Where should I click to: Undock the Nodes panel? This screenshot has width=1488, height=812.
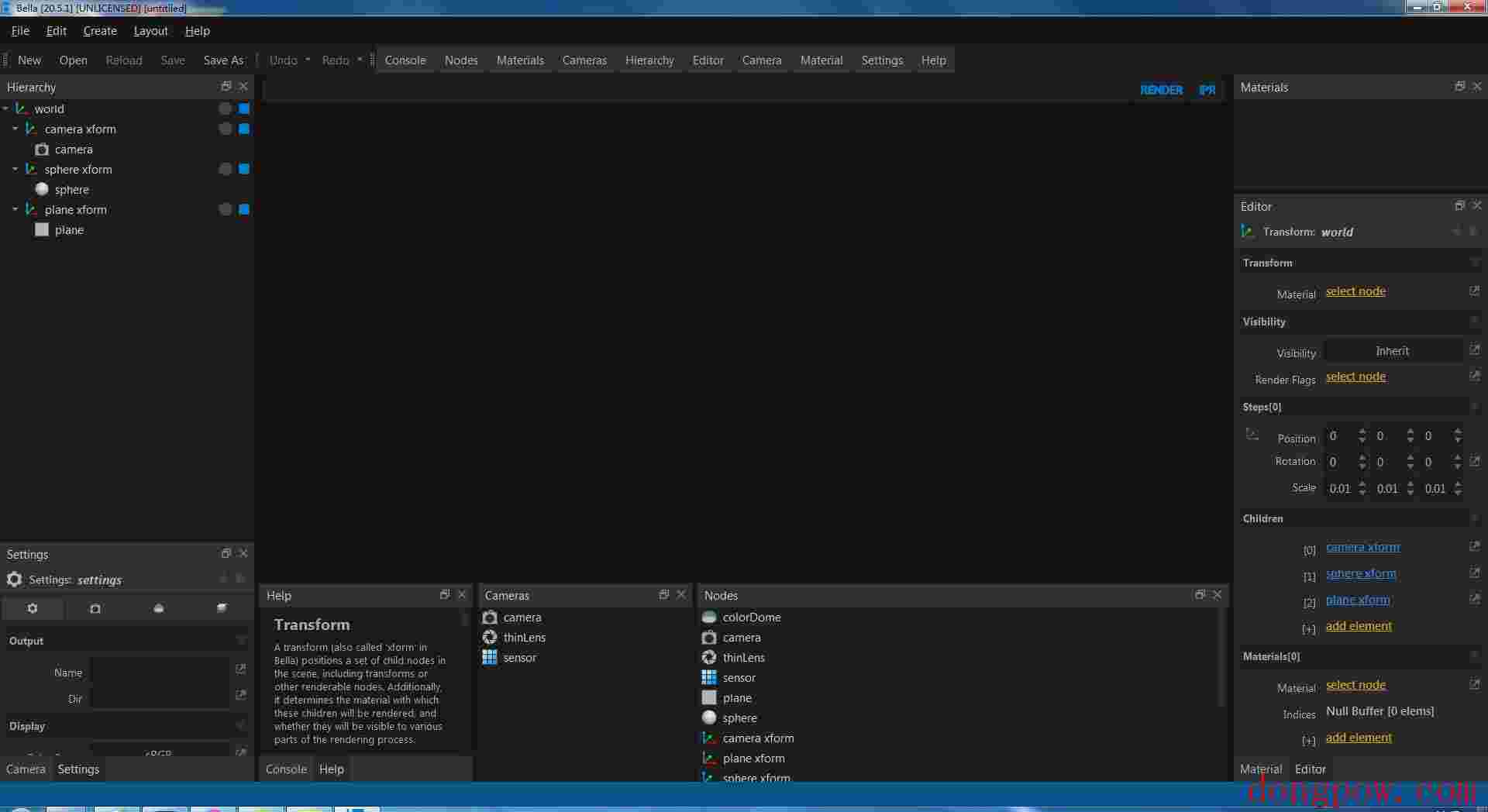pos(1200,594)
